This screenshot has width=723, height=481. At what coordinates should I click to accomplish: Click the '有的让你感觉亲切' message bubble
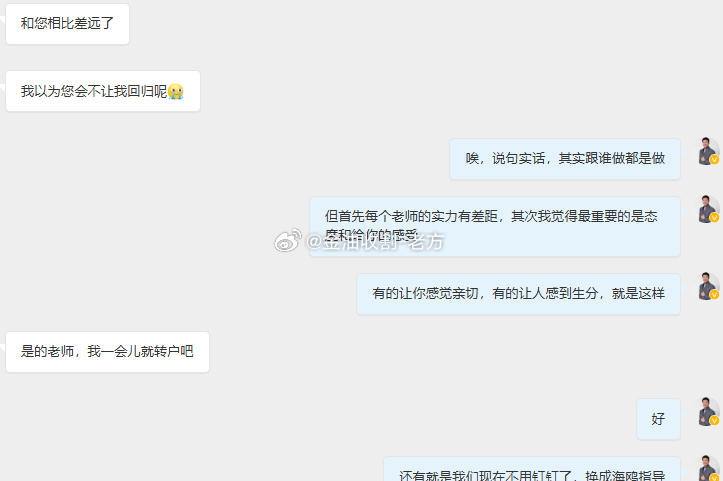[518, 294]
